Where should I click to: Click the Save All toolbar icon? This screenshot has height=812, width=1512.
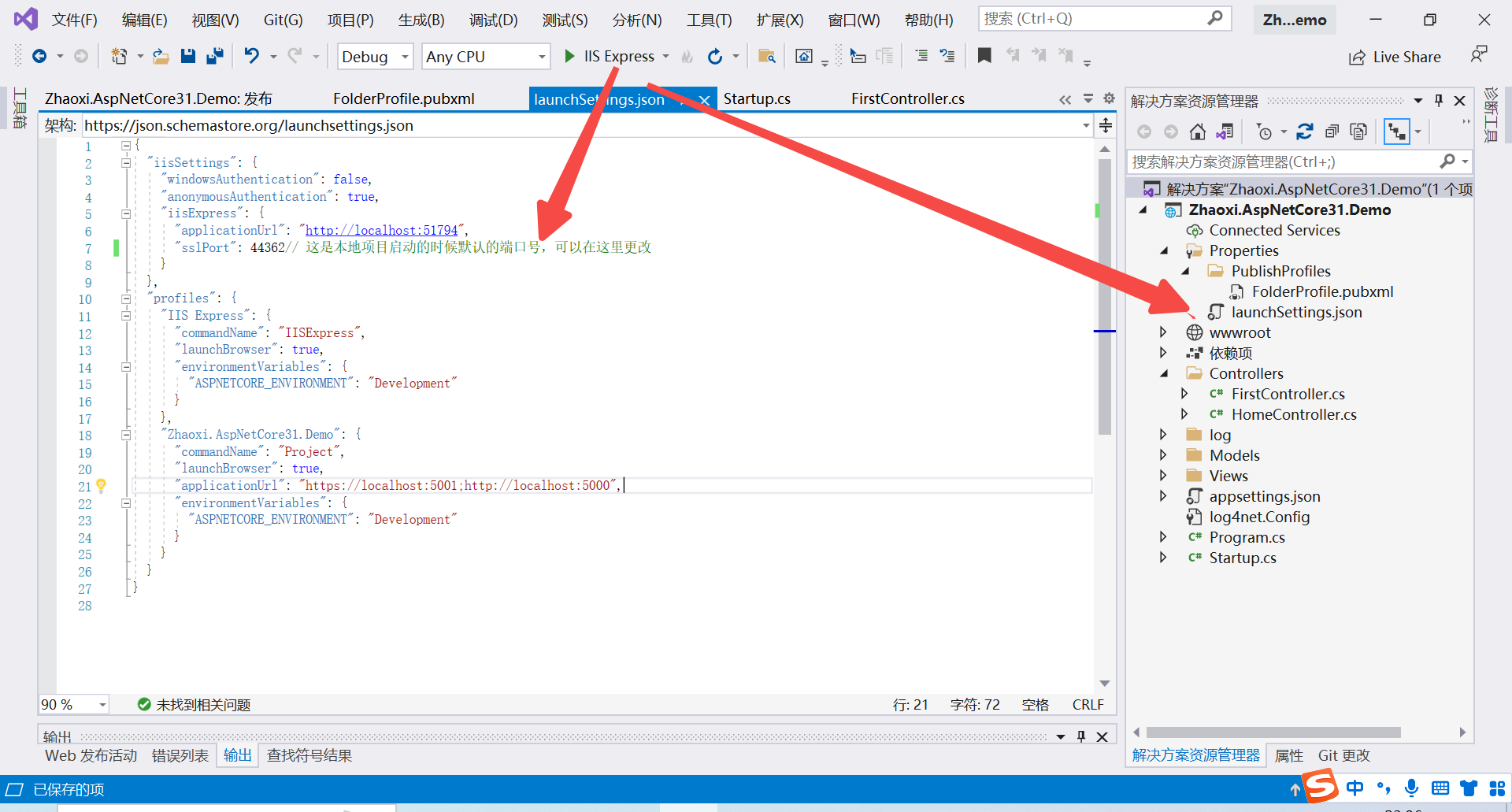coord(214,56)
